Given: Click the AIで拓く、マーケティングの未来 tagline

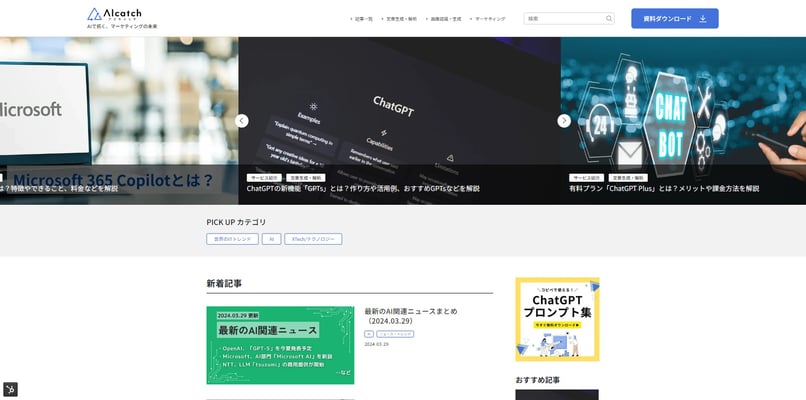Looking at the screenshot, I should tap(122, 26).
